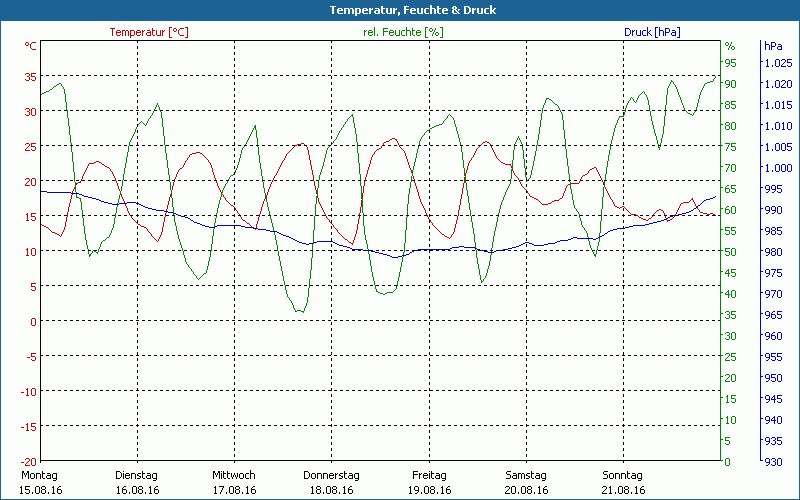The height and width of the screenshot is (500, 800).
Task: Click the humidity axis value '95'
Action: [731, 63]
